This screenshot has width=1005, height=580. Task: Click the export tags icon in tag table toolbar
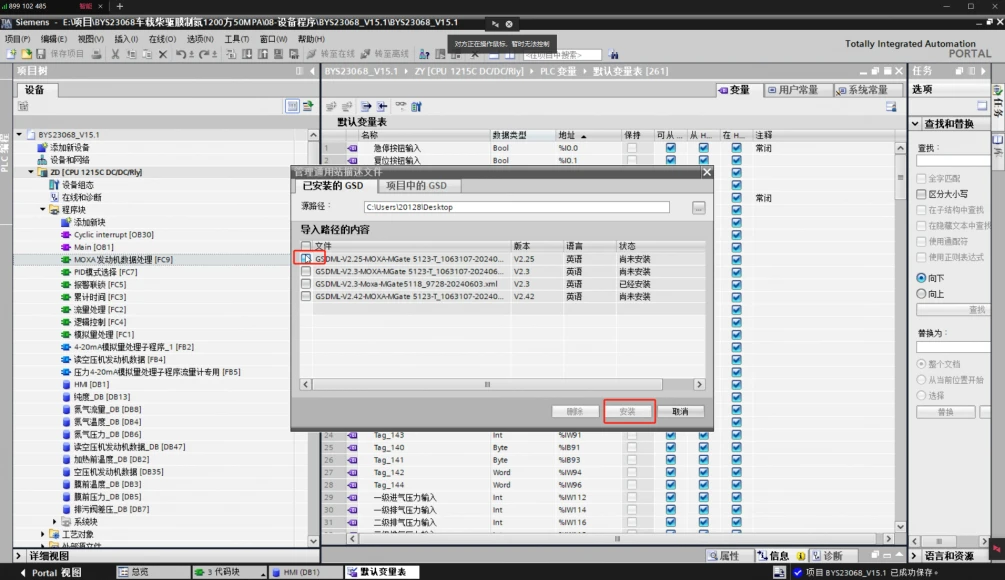click(x=366, y=106)
